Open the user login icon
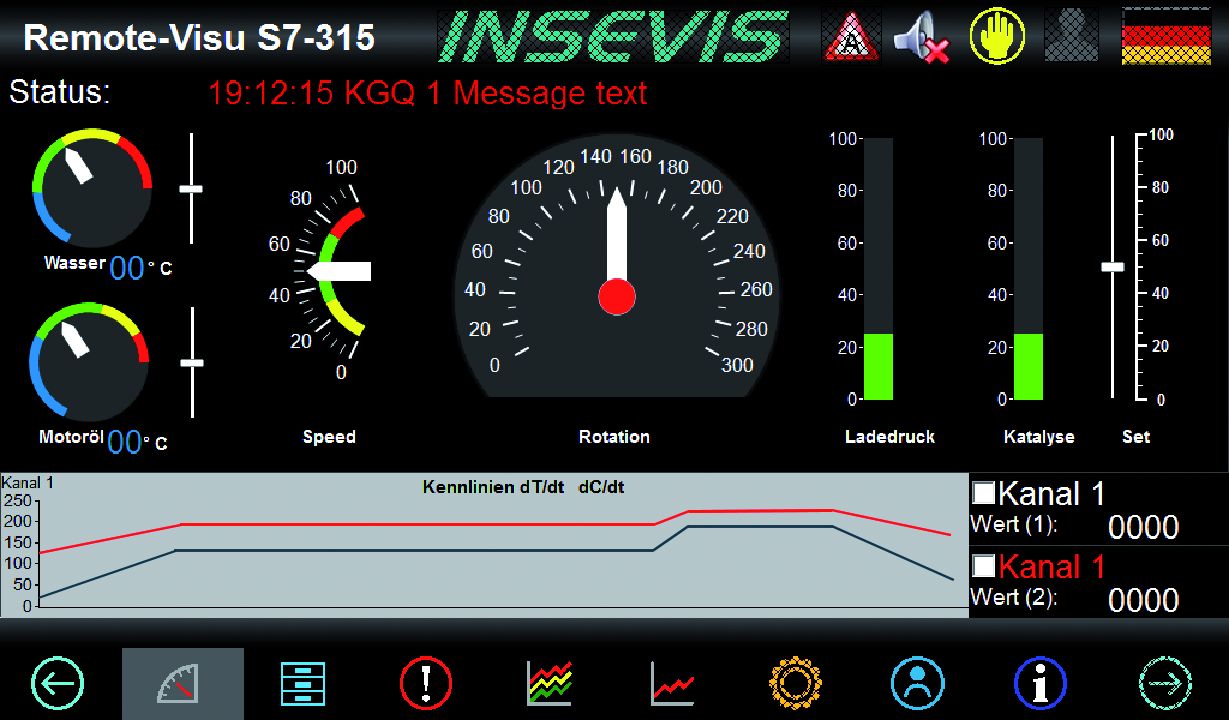Viewport: 1229px width, 720px height. click(917, 681)
